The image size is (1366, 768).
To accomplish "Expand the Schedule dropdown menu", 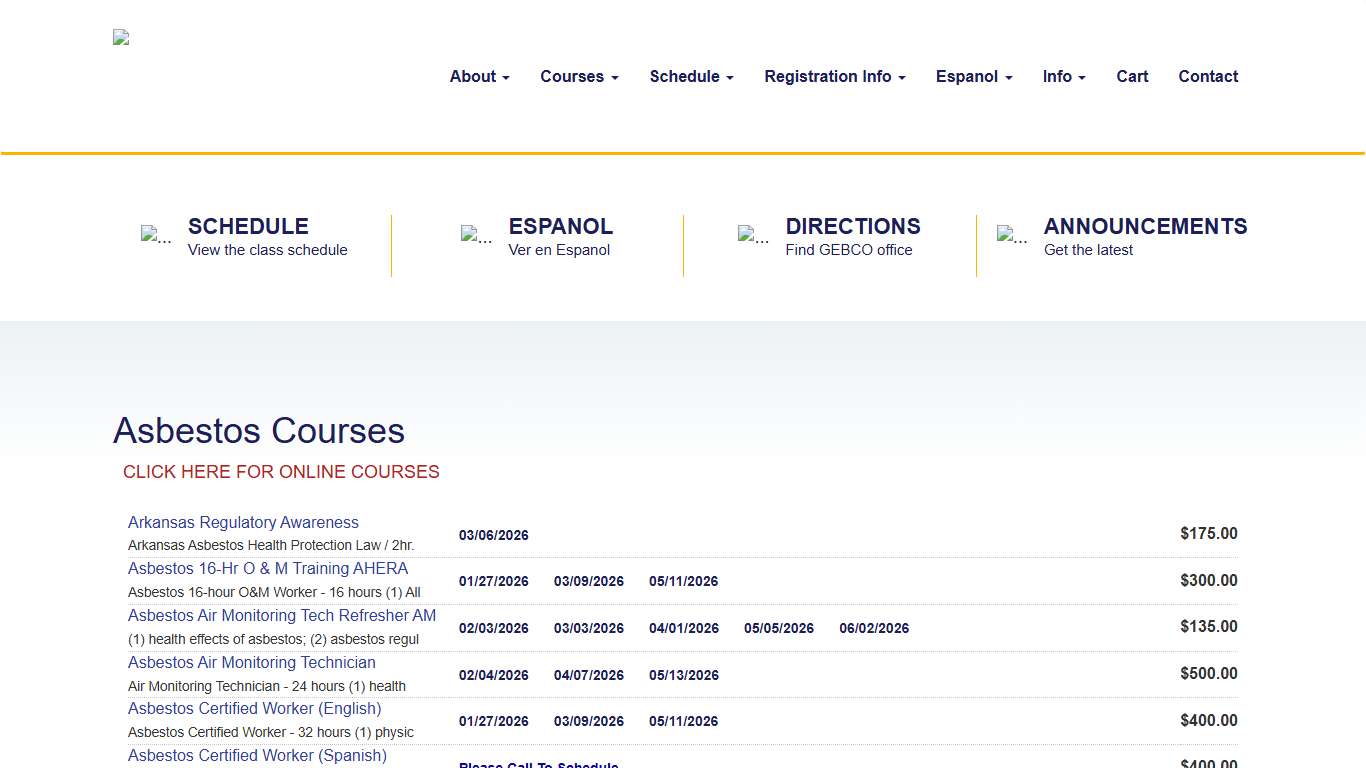I will click(691, 76).
